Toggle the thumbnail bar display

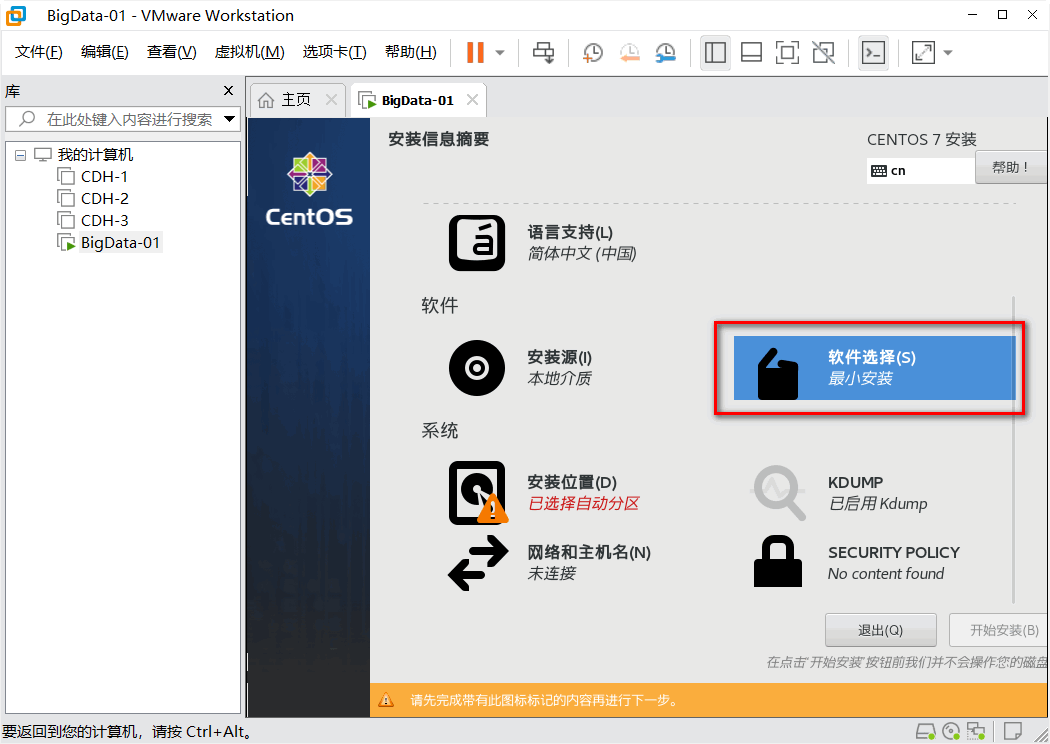(751, 52)
